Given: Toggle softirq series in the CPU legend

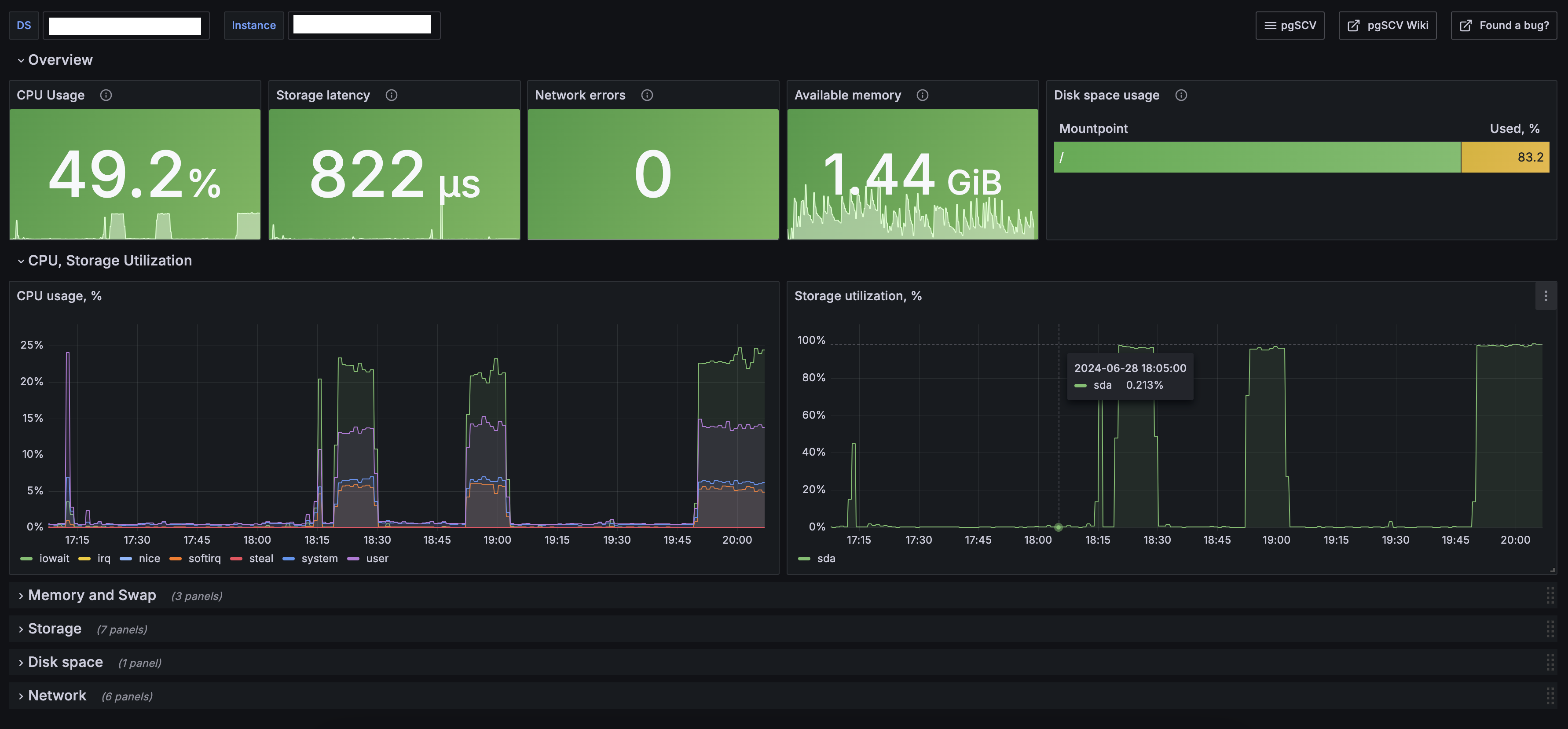Looking at the screenshot, I should point(204,559).
